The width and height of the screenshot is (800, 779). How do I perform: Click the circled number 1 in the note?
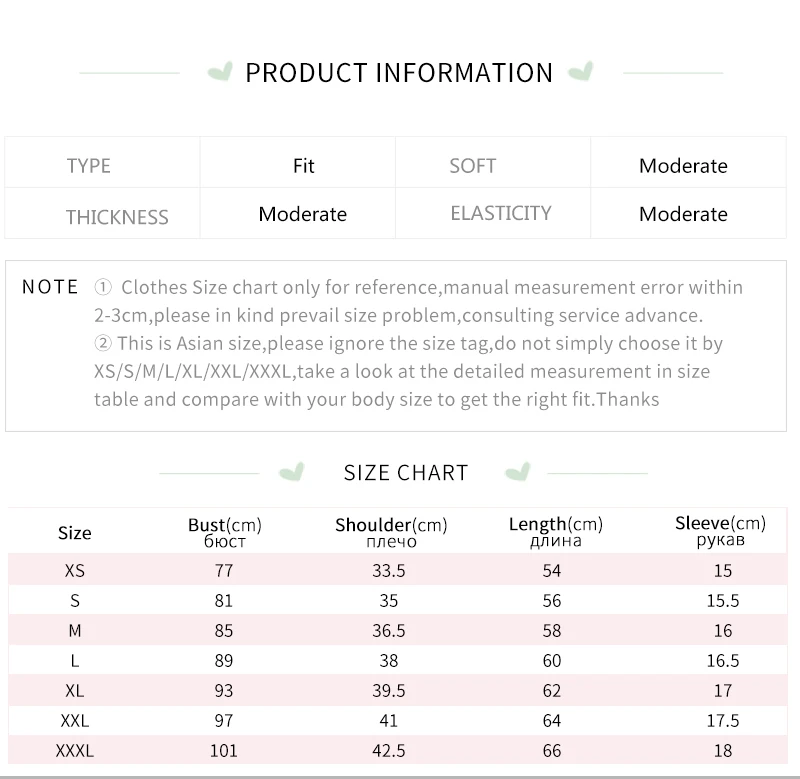(x=103, y=288)
